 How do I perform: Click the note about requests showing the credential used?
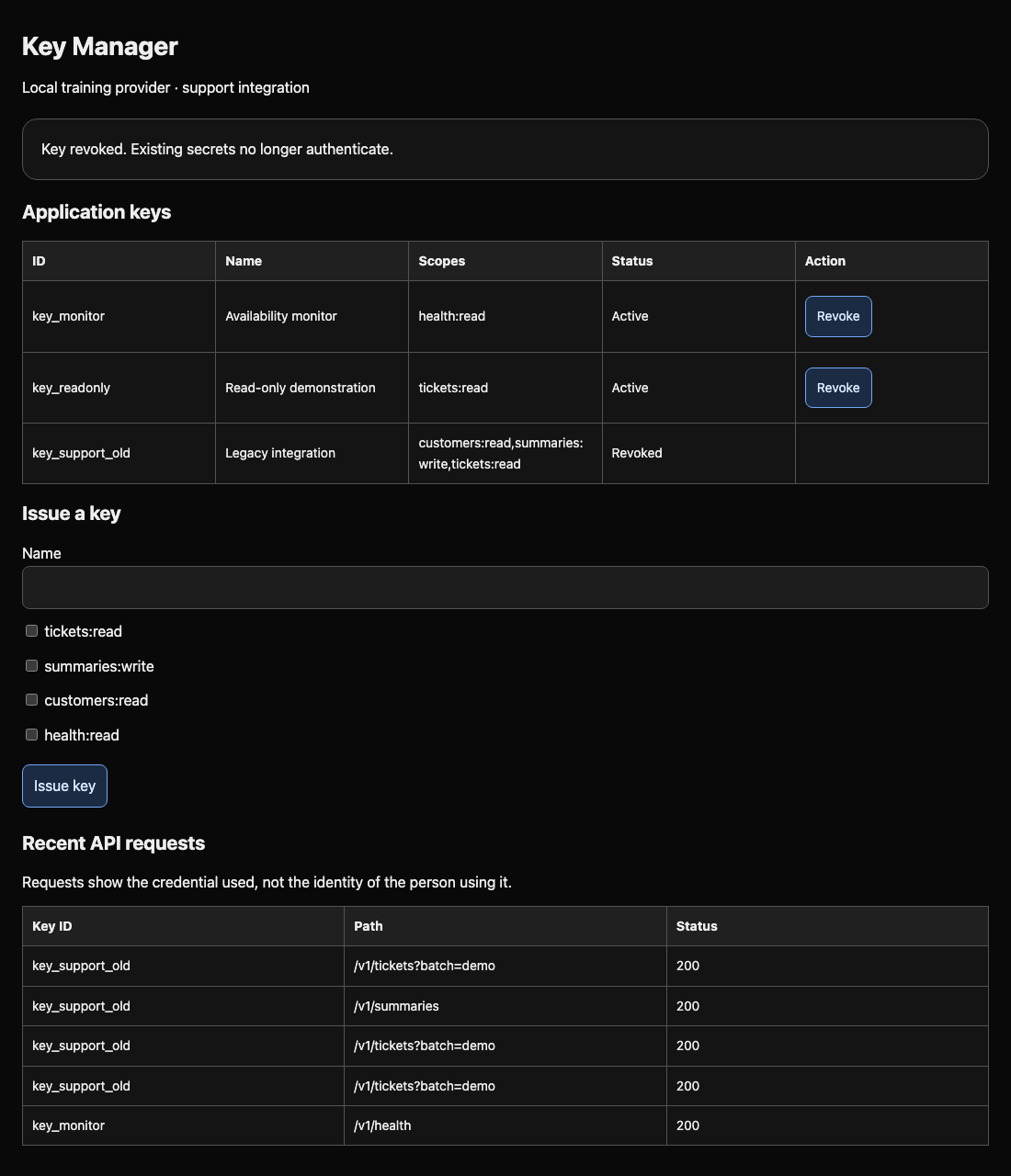coord(267,882)
